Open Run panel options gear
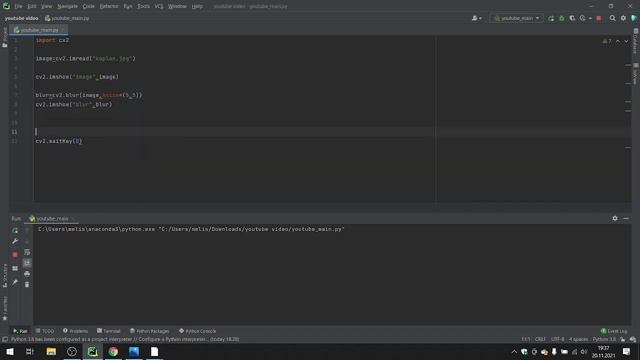Viewport: 640px width, 360px height. point(615,219)
